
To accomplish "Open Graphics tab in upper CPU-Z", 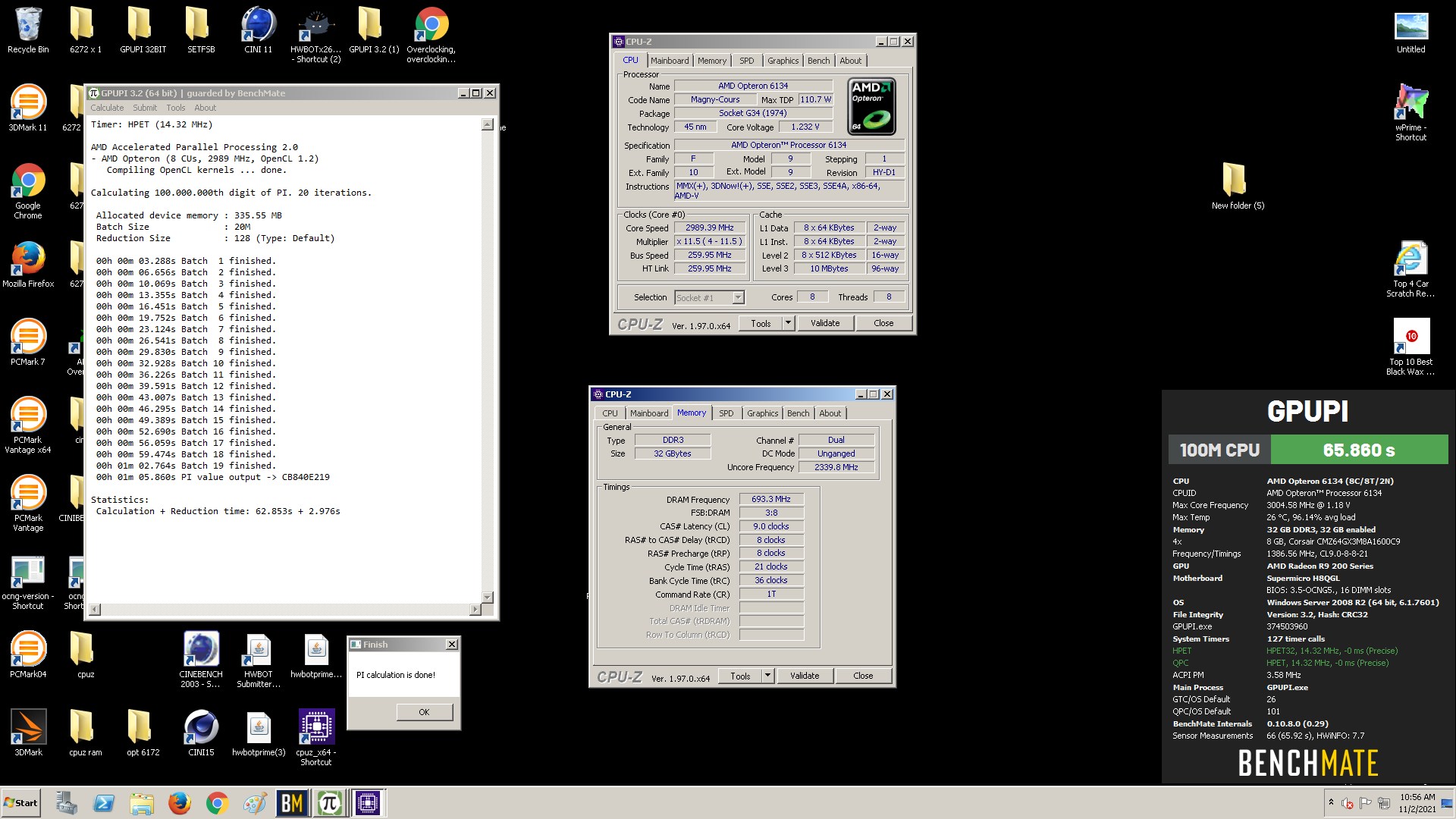I will click(x=783, y=61).
